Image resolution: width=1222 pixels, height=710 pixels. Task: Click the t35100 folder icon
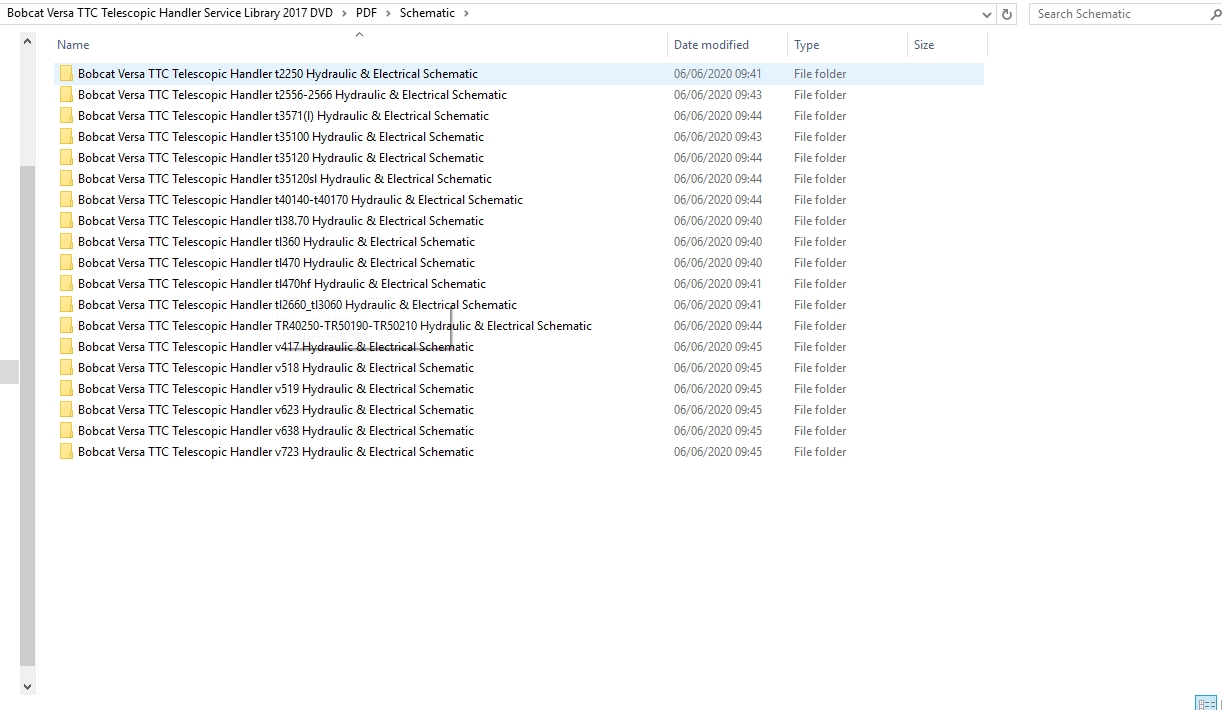pos(66,137)
